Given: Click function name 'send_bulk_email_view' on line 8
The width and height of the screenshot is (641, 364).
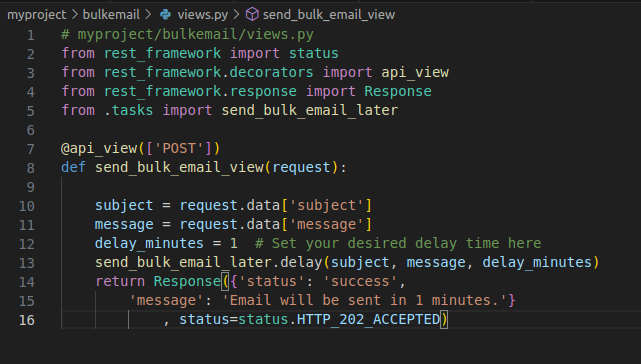Looking at the screenshot, I should tap(179, 167).
